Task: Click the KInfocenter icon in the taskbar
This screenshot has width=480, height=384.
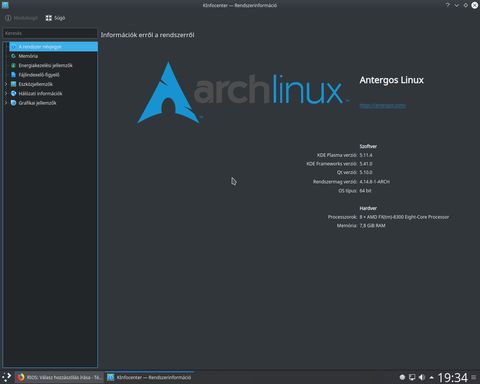Action: click(110, 377)
